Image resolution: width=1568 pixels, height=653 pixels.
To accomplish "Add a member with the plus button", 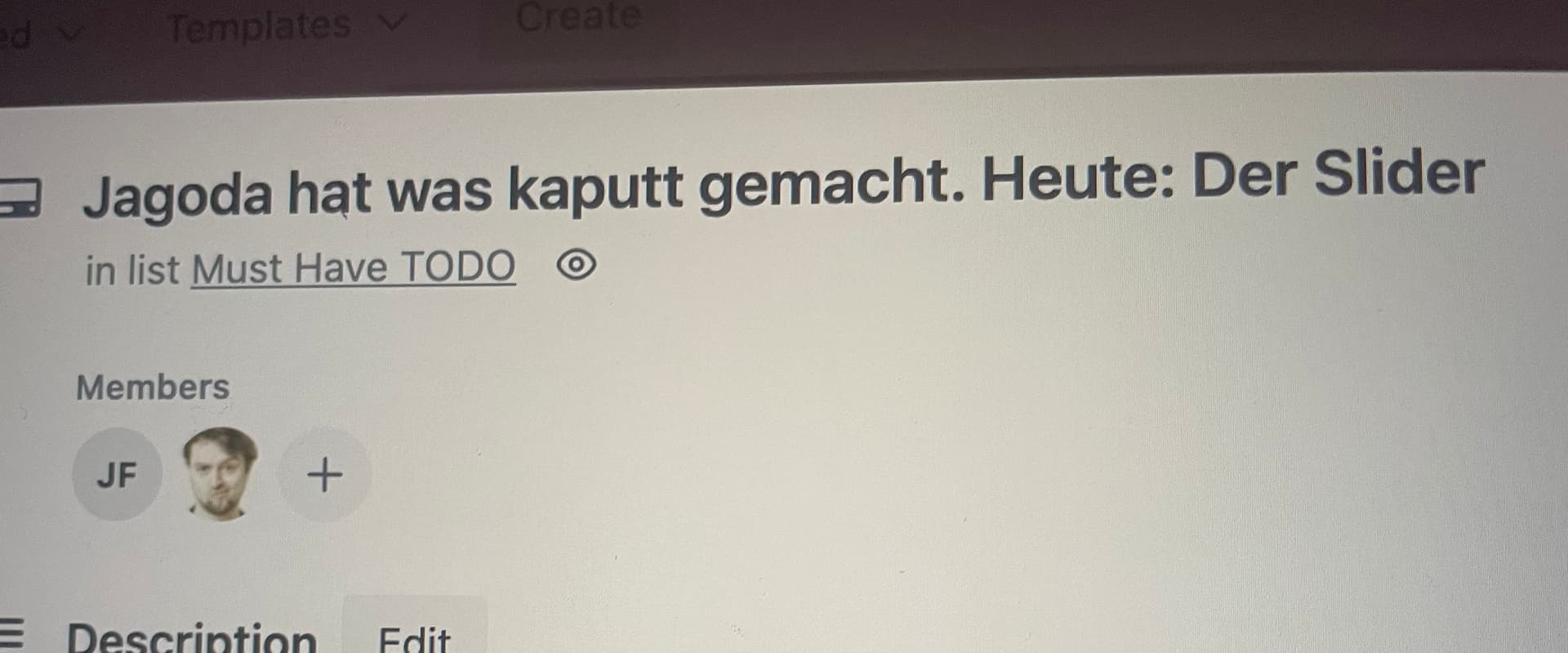I will tap(325, 475).
